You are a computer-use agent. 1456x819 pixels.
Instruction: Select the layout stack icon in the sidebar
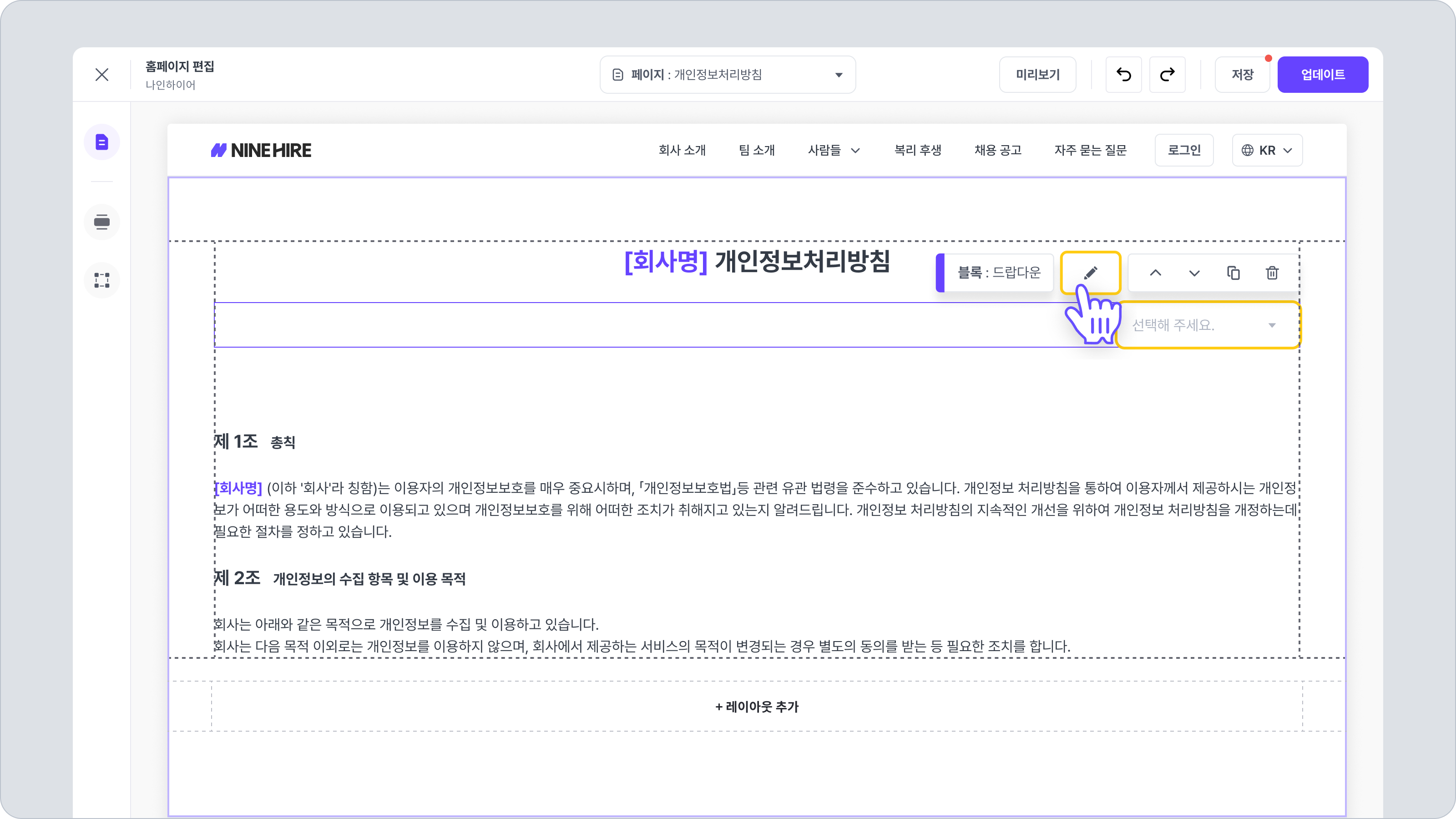coord(102,222)
